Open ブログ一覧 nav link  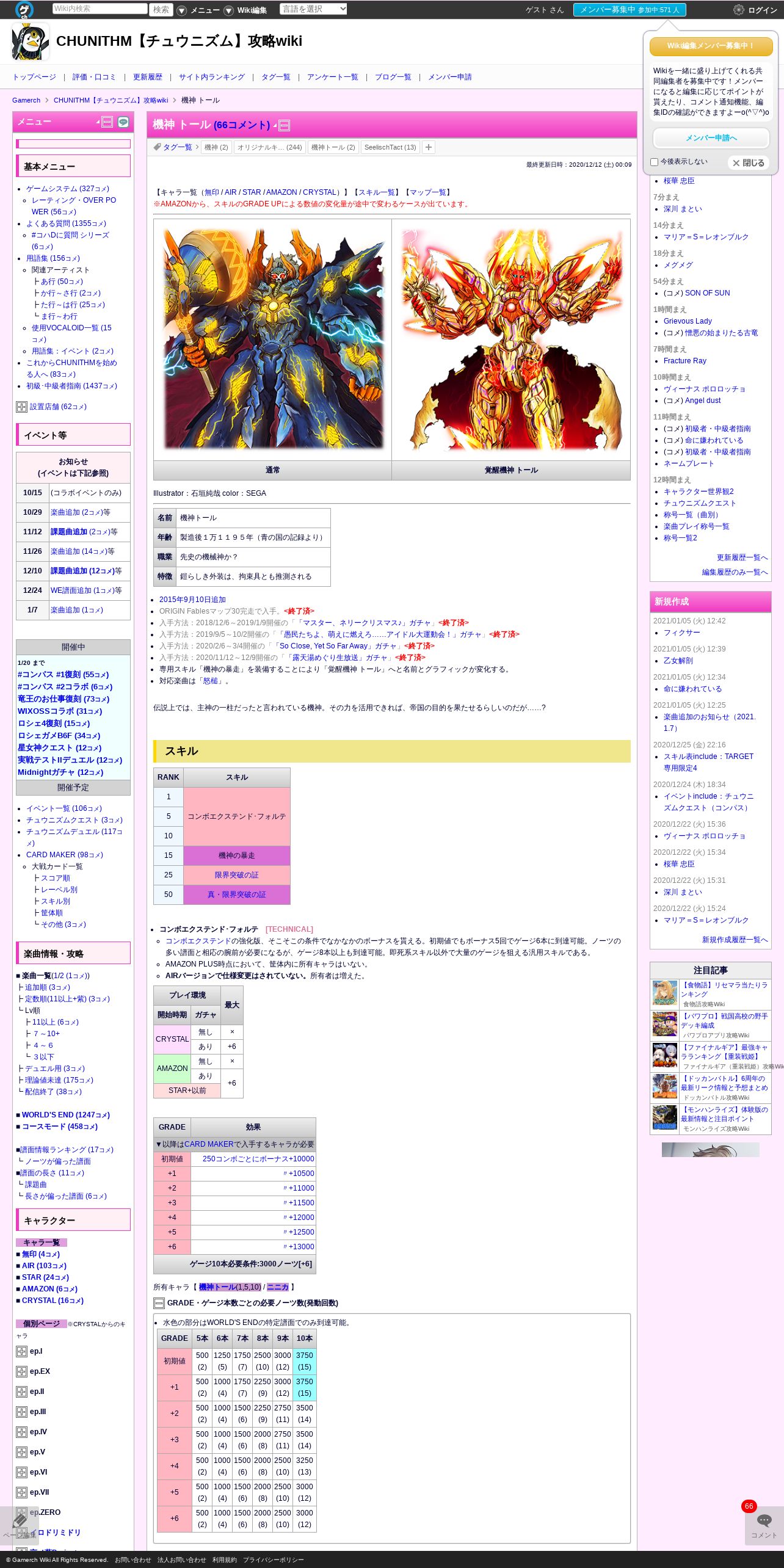393,77
